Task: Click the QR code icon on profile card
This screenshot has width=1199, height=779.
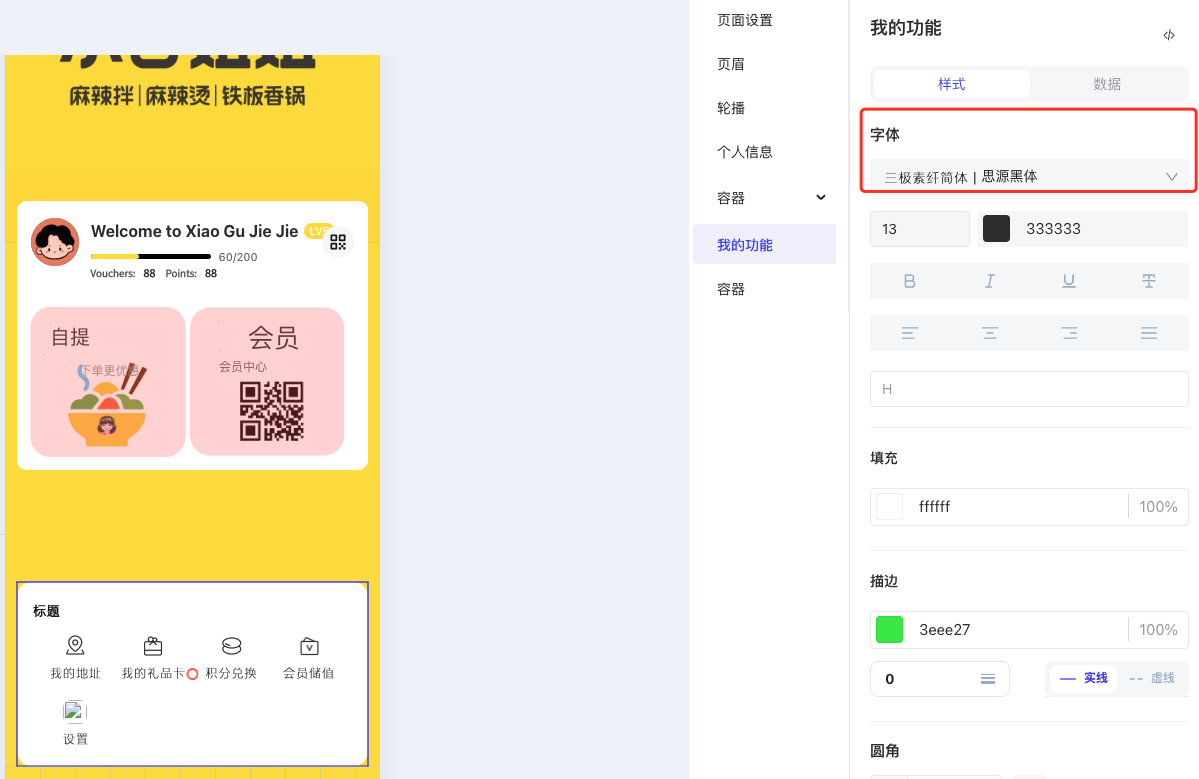Action: coord(338,242)
